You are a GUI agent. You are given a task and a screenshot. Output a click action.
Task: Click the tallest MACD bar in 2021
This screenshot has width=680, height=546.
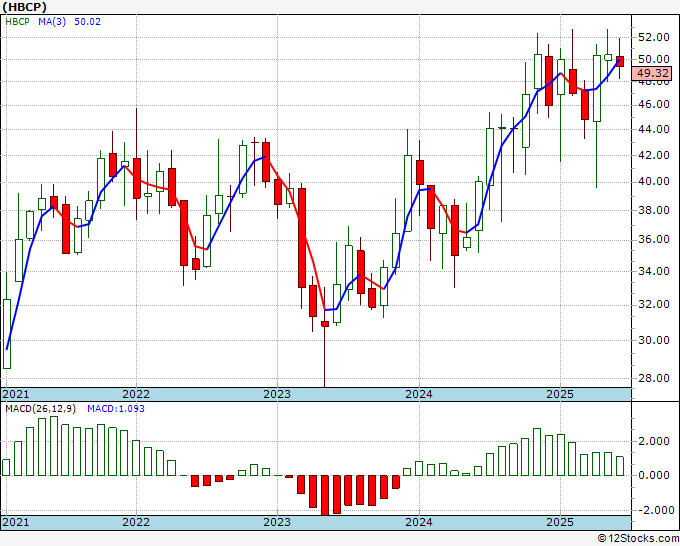click(x=54, y=446)
